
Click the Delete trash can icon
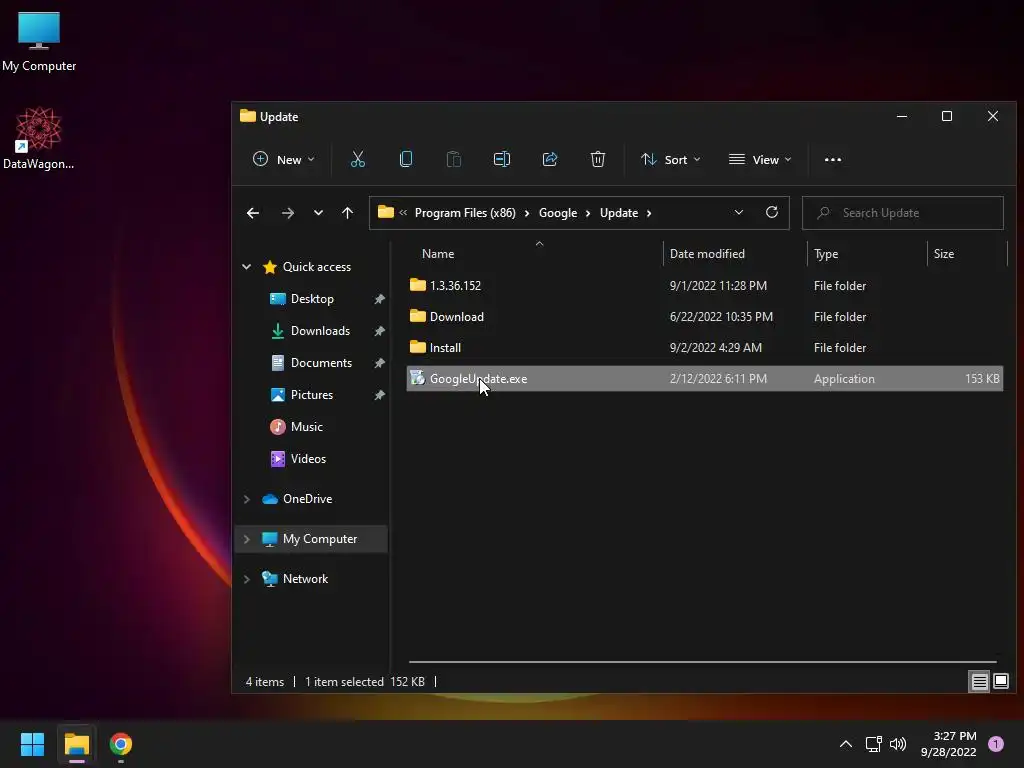[x=598, y=159]
